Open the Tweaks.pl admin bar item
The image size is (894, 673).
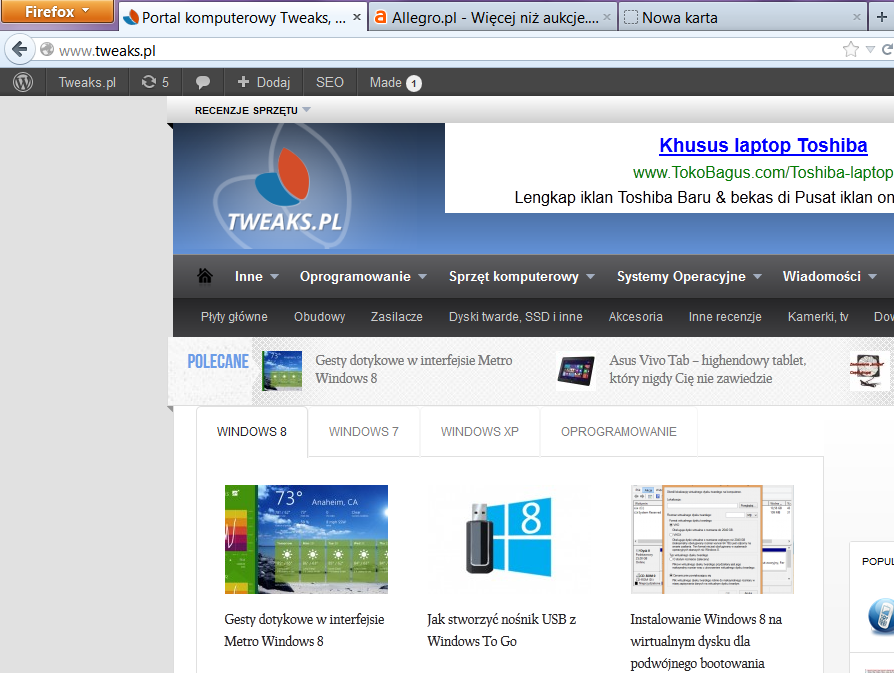87,82
